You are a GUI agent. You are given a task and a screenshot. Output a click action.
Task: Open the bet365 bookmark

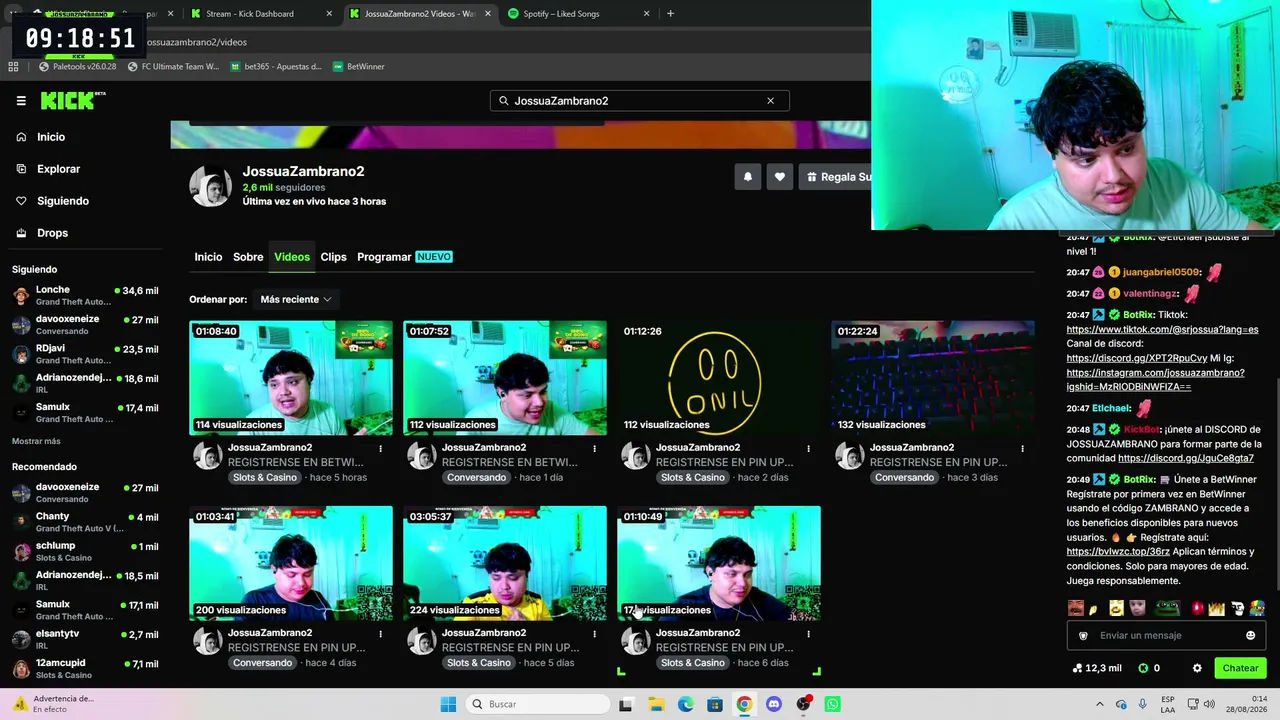click(x=276, y=67)
